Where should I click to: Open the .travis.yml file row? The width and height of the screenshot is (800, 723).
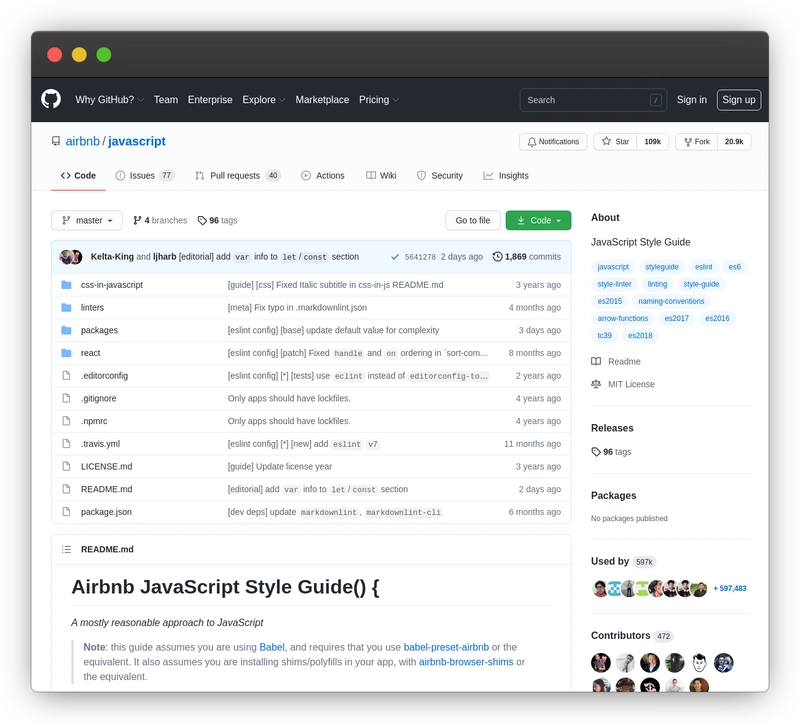(311, 444)
